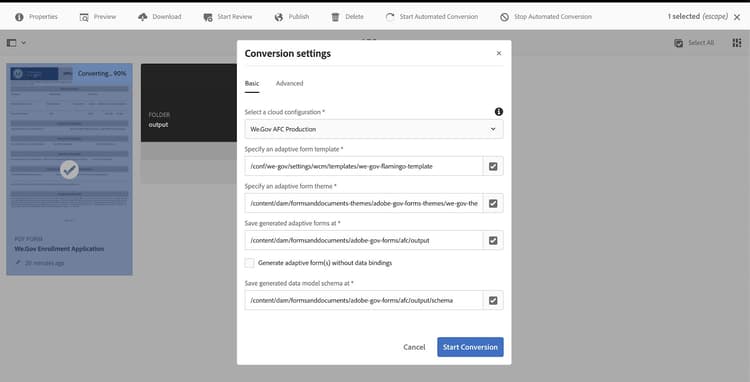Enable Generate adaptive form(s) without data bindings
The width and height of the screenshot is (750, 382).
click(x=250, y=263)
